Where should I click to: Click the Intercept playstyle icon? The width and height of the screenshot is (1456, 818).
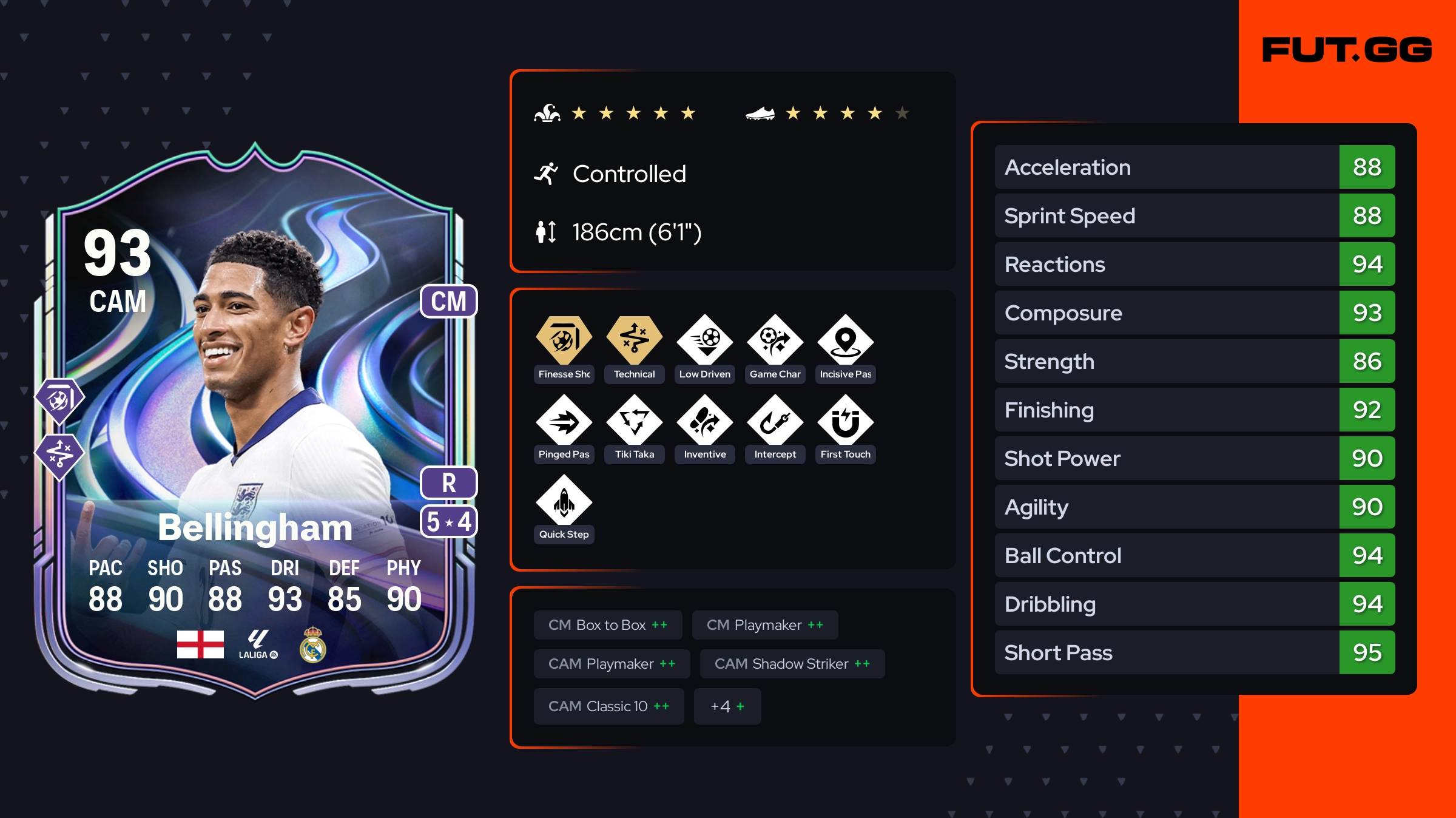pyautogui.click(x=775, y=419)
